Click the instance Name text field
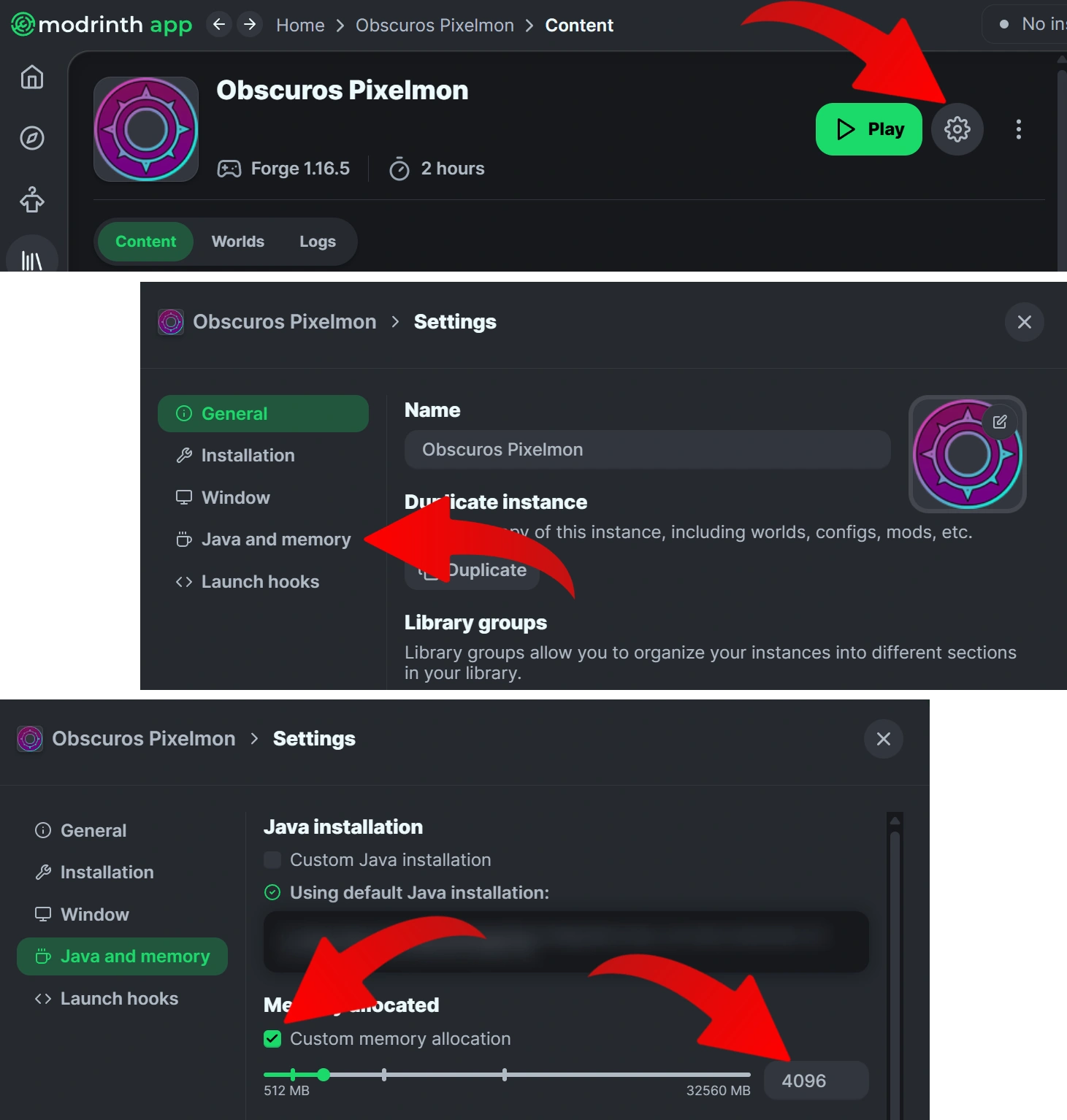The width and height of the screenshot is (1067, 1120). click(x=647, y=449)
